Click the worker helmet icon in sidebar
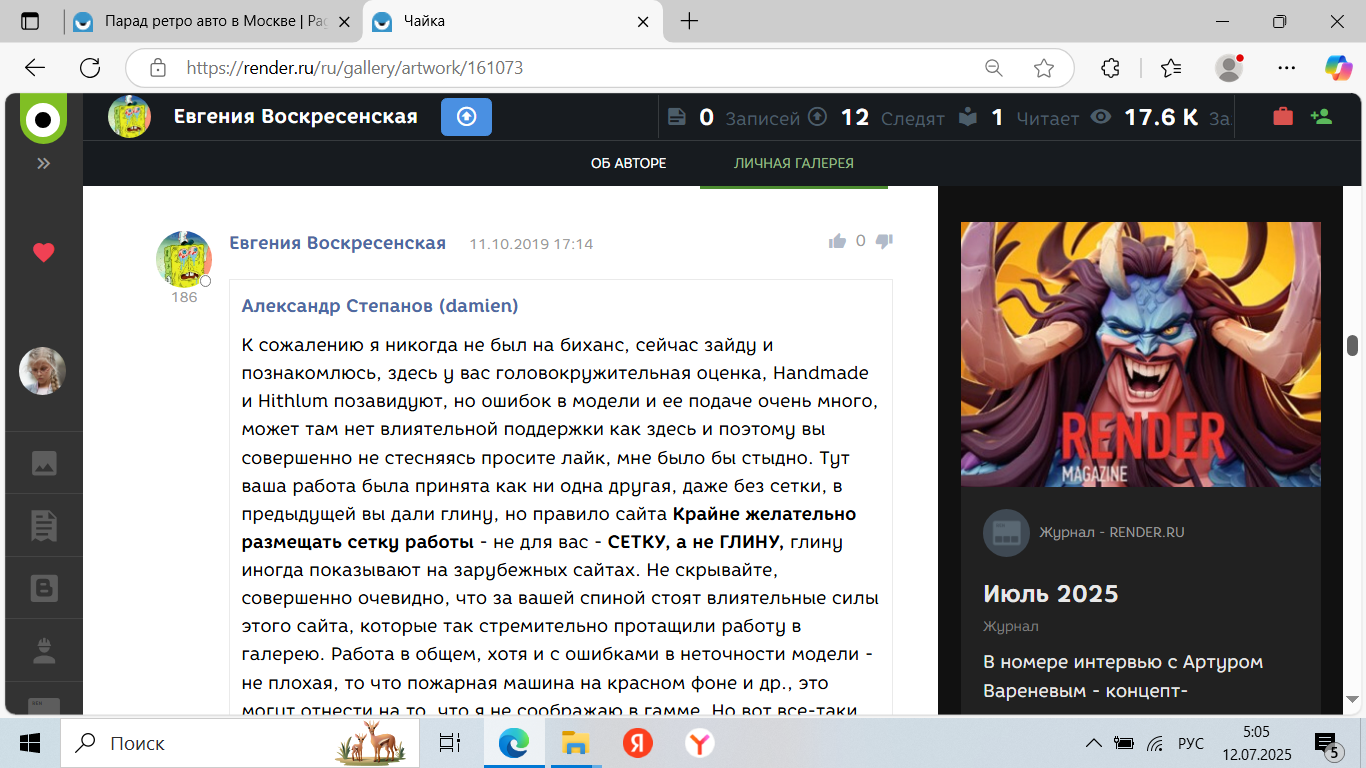The height and width of the screenshot is (768, 1366). 44,652
